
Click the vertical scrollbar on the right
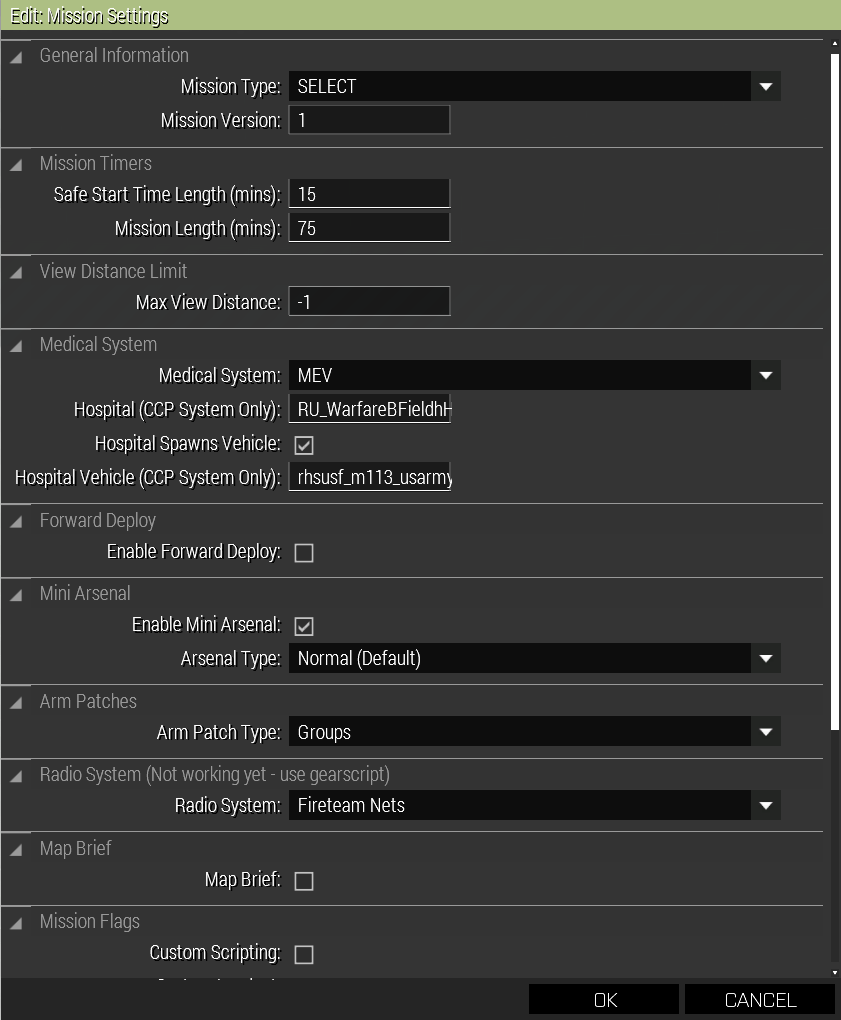click(835, 400)
